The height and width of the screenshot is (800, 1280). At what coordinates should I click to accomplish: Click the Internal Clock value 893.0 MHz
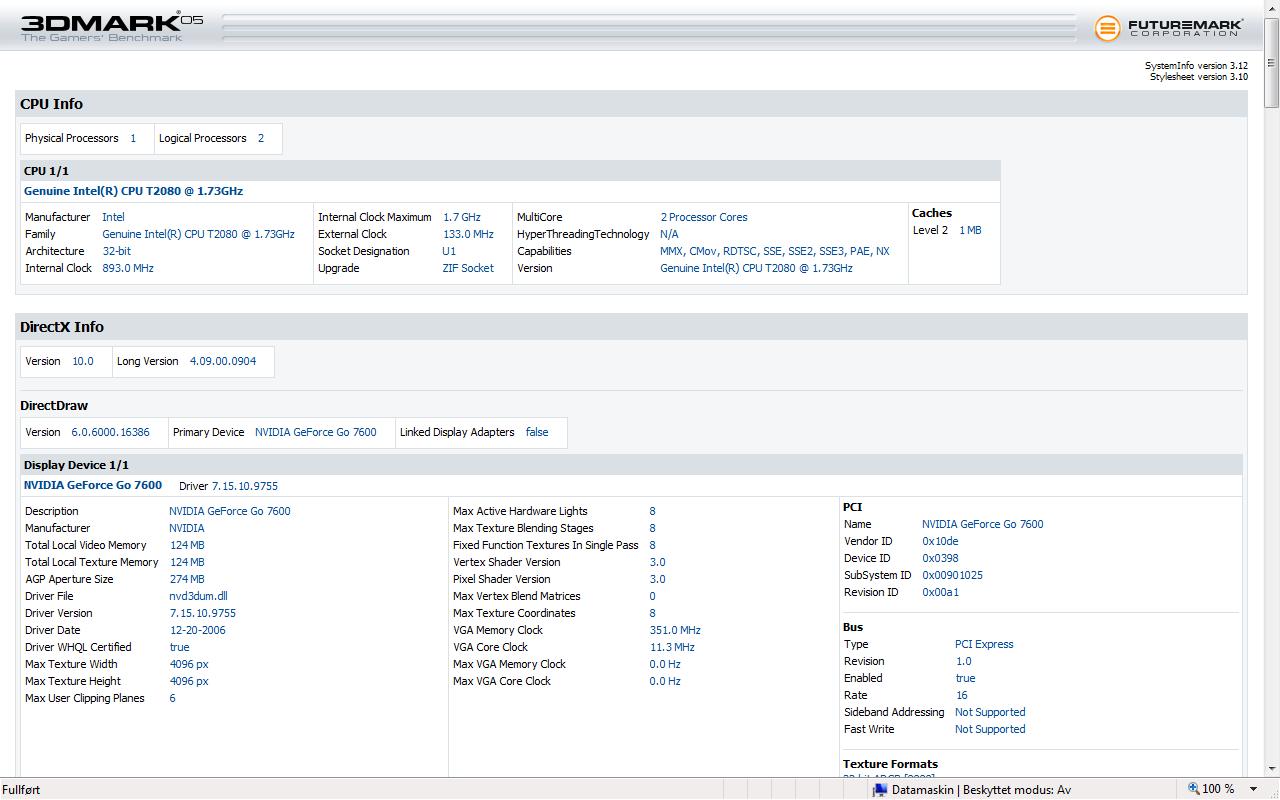pos(128,268)
